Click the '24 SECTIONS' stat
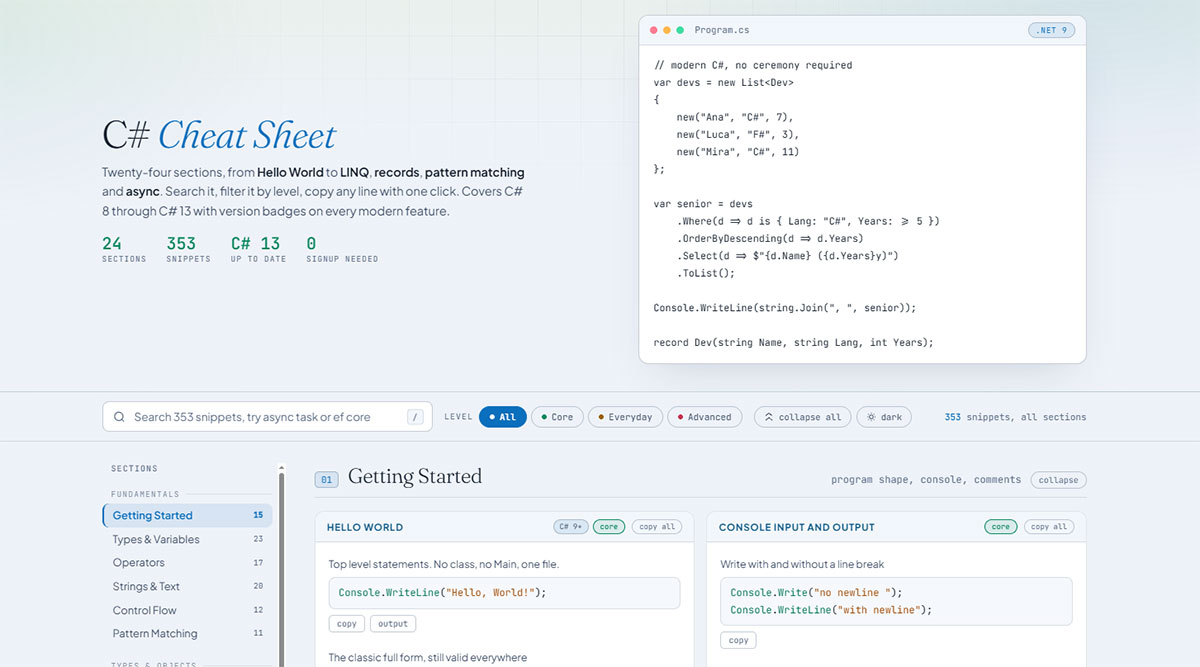The height and width of the screenshot is (667, 1200). tap(124, 249)
